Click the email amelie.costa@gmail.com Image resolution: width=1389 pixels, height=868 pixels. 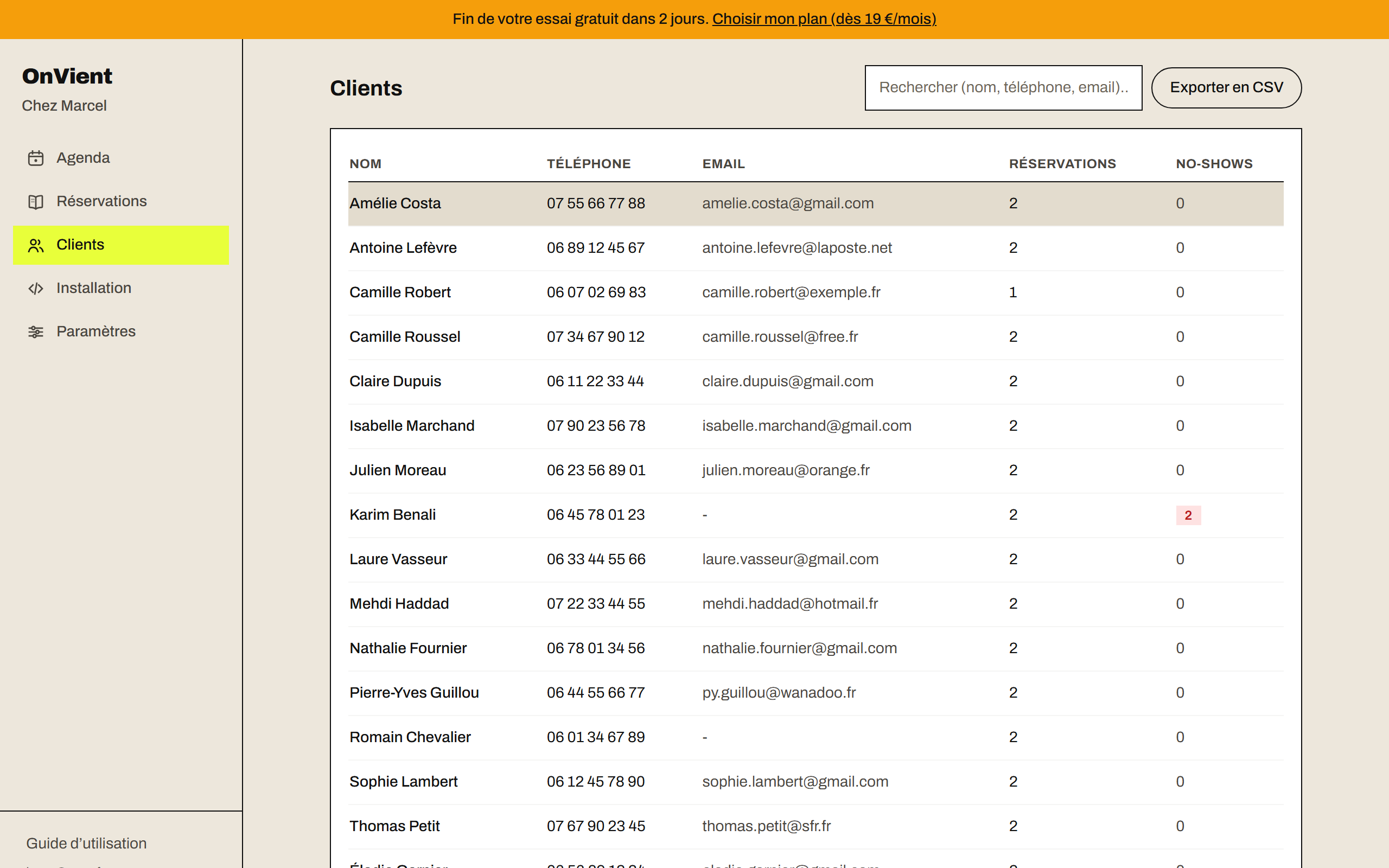(x=787, y=203)
